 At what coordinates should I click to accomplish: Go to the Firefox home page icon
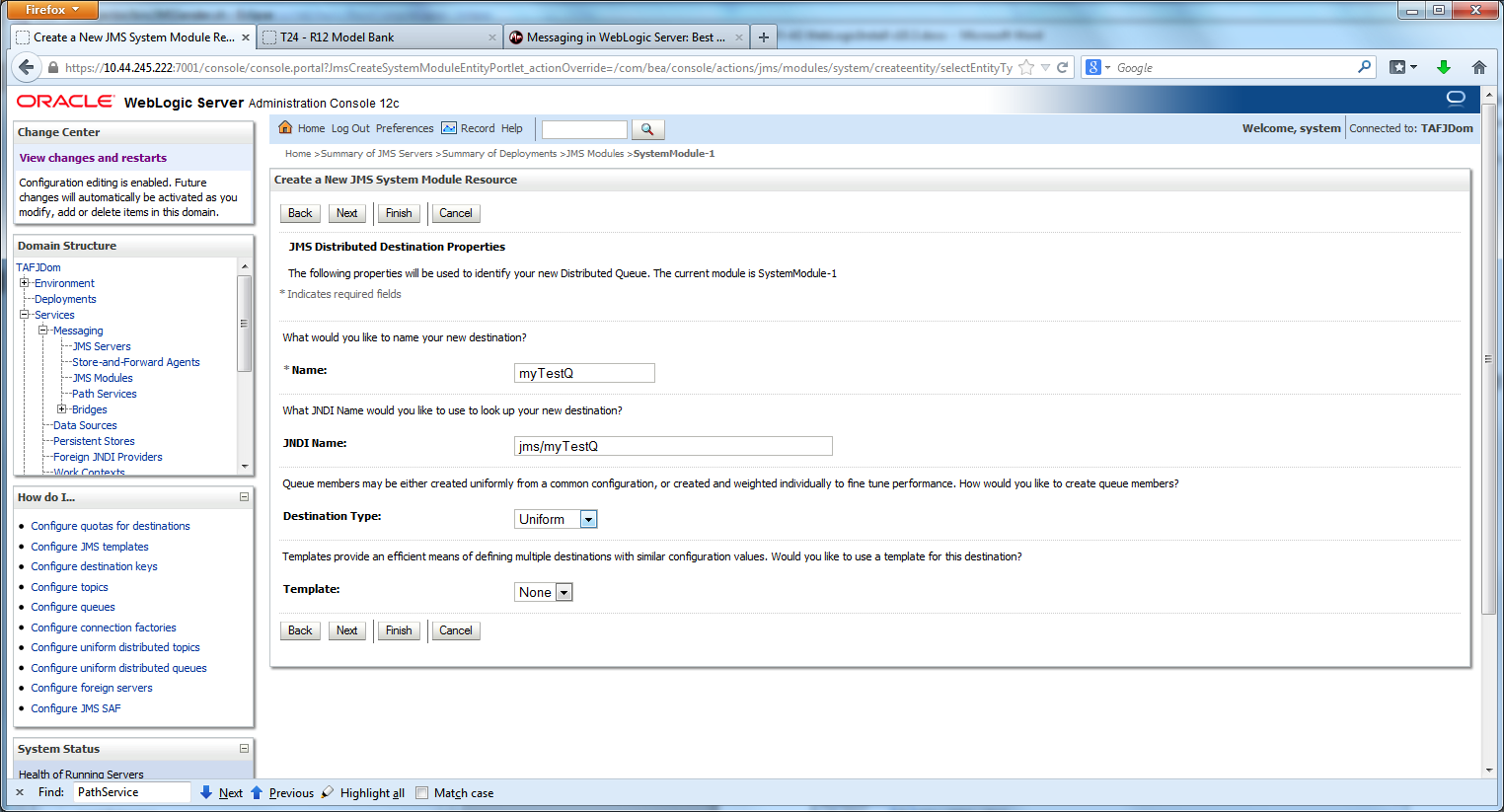click(1478, 67)
